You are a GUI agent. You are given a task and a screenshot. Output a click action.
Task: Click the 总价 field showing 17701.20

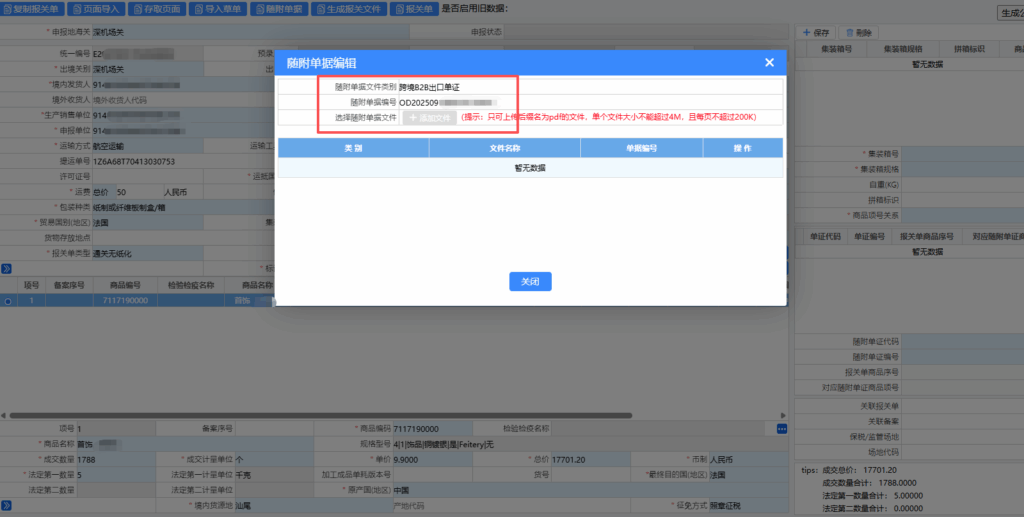590,460
